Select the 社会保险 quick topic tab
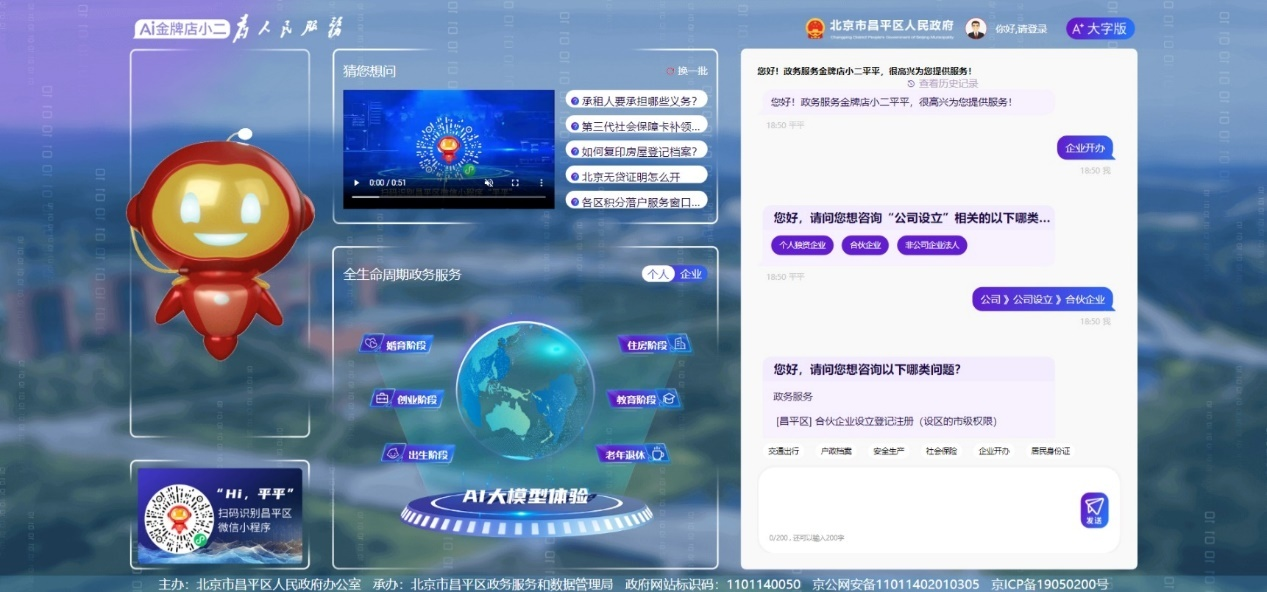 coord(941,451)
